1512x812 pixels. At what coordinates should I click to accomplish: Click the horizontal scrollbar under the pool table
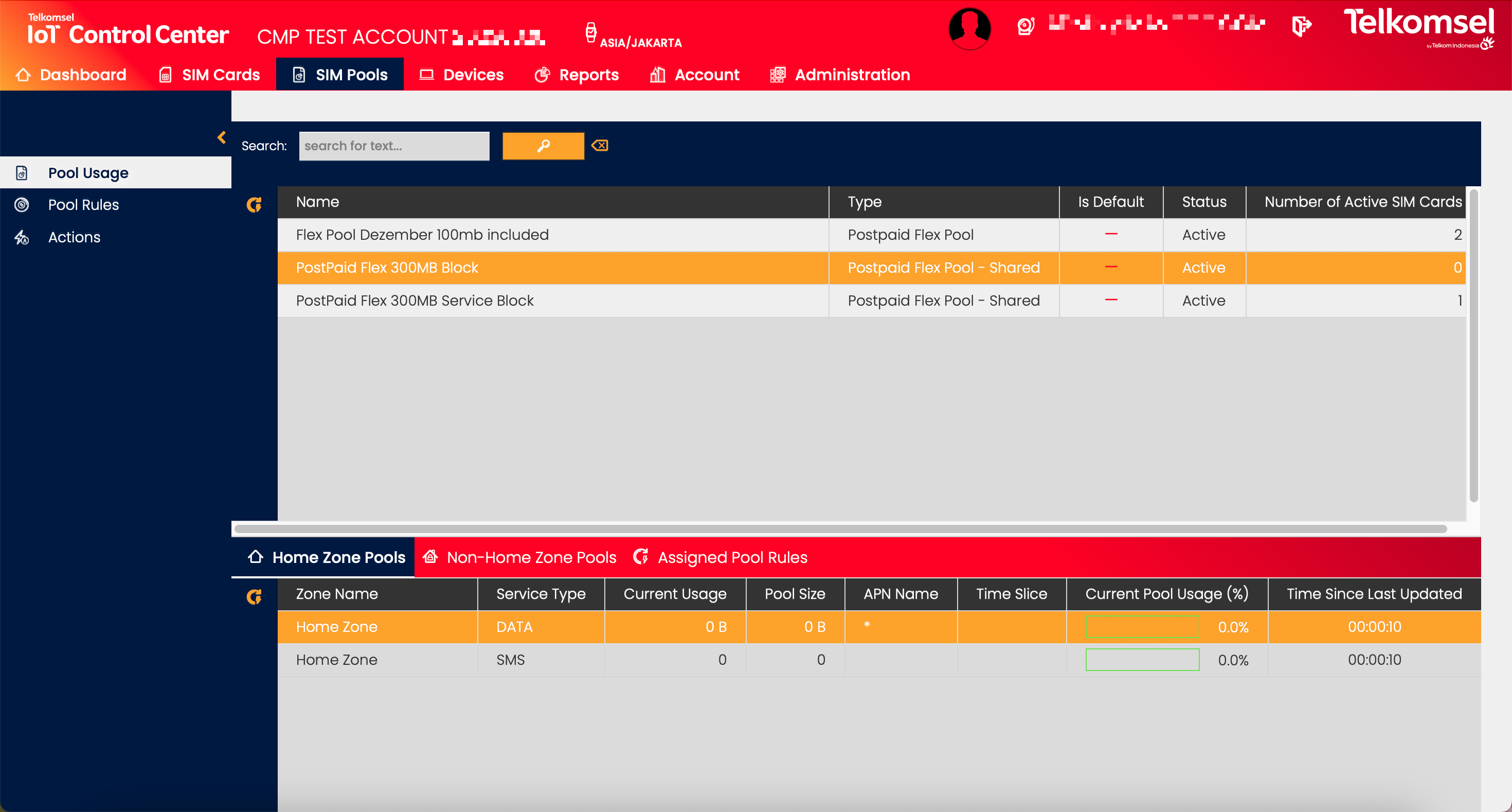coord(839,528)
